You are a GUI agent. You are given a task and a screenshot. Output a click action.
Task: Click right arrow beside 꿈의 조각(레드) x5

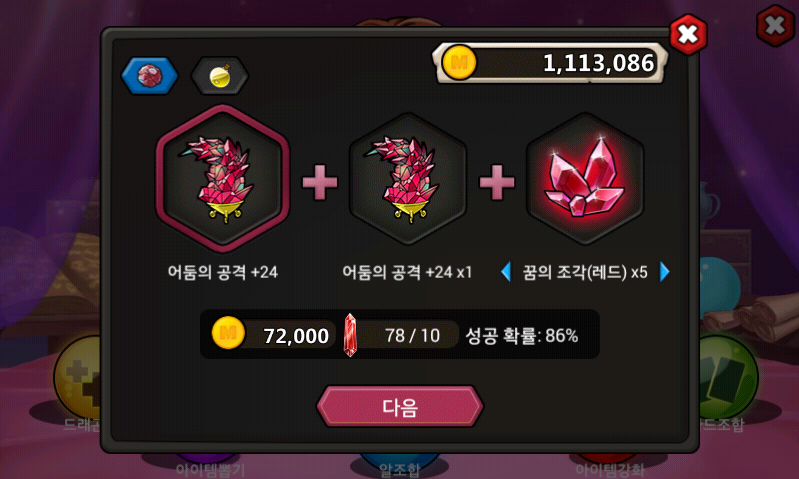coord(664,272)
